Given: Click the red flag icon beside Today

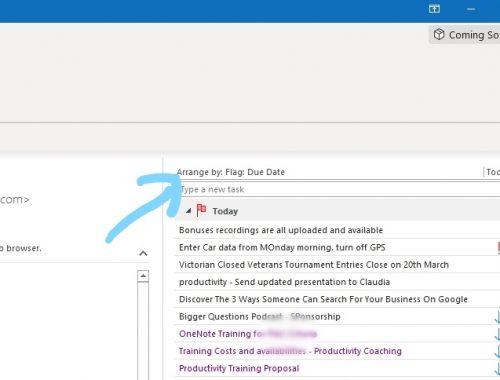Looking at the screenshot, I should tap(201, 210).
